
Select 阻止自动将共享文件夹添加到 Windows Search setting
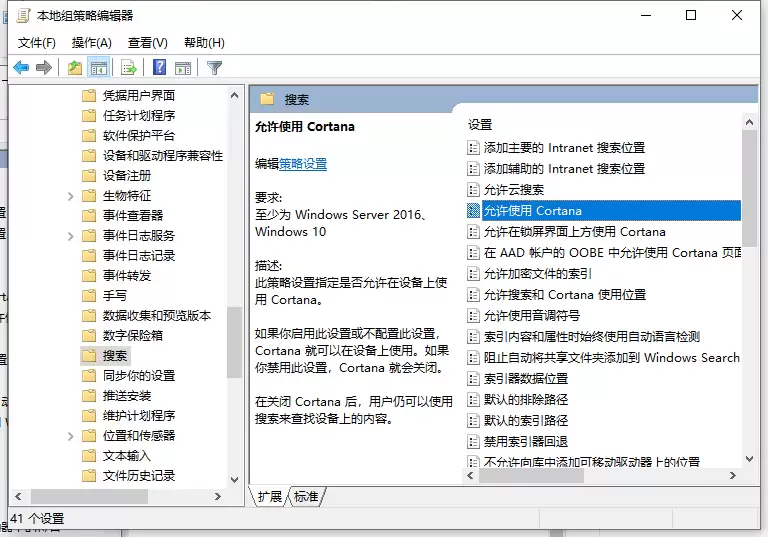tap(612, 358)
